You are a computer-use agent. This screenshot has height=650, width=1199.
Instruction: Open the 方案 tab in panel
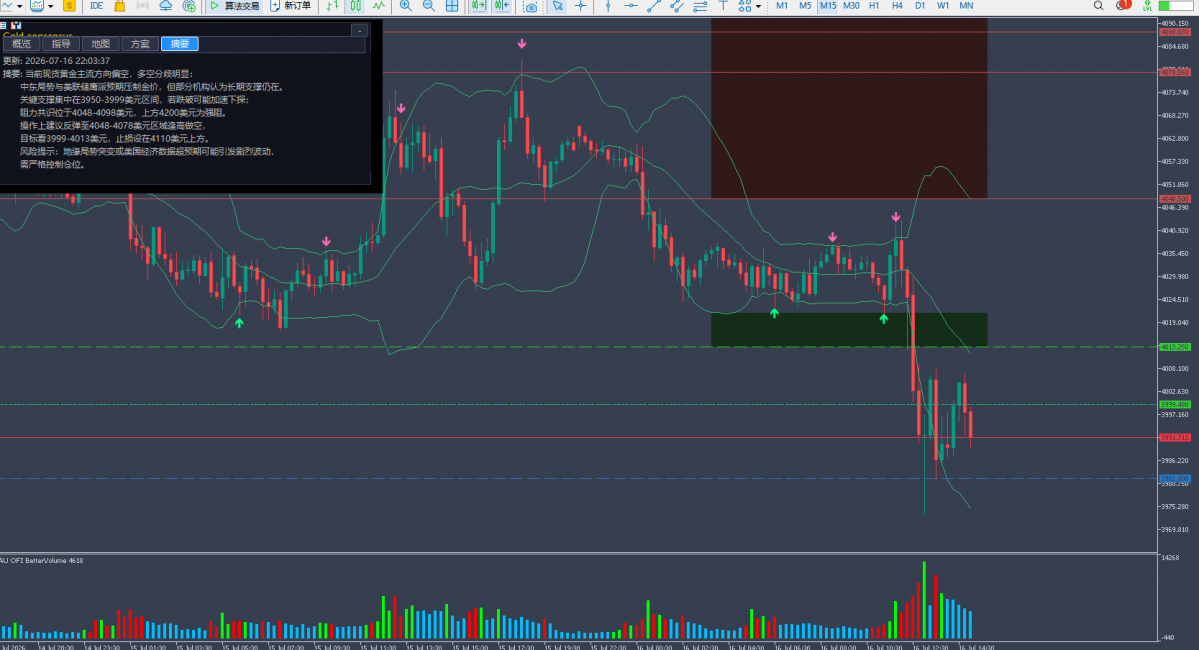(140, 44)
